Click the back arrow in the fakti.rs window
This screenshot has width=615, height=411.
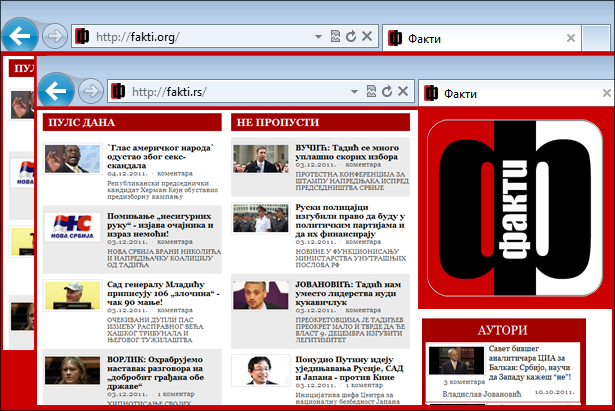57,91
